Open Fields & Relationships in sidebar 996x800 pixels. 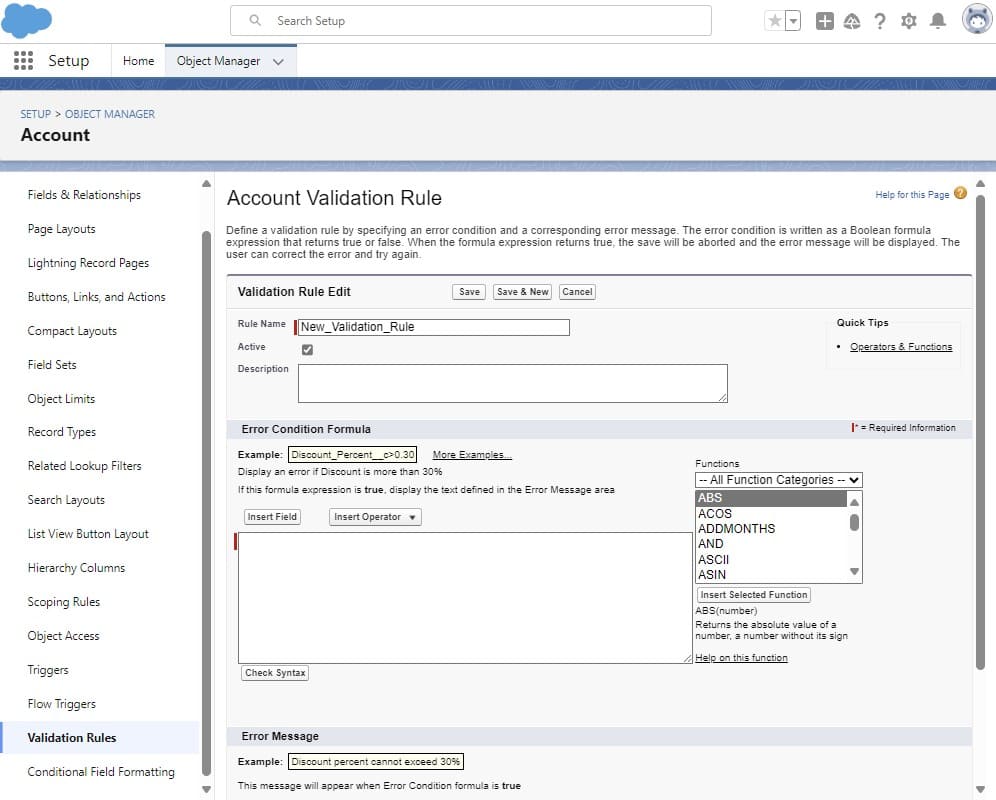(84, 195)
